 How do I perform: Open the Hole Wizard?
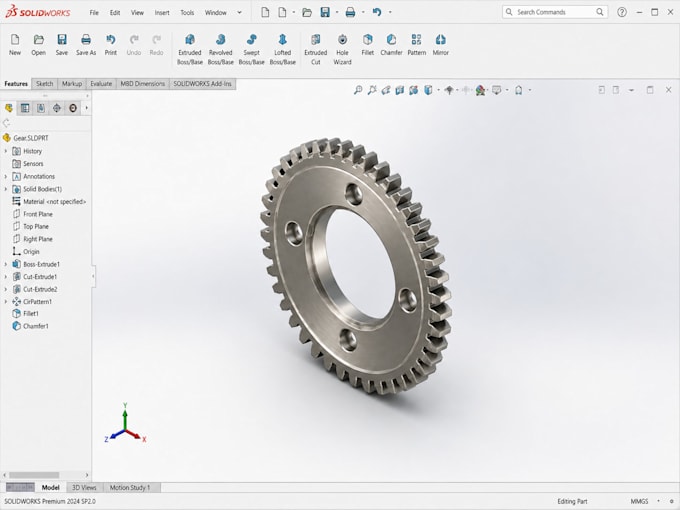click(342, 49)
